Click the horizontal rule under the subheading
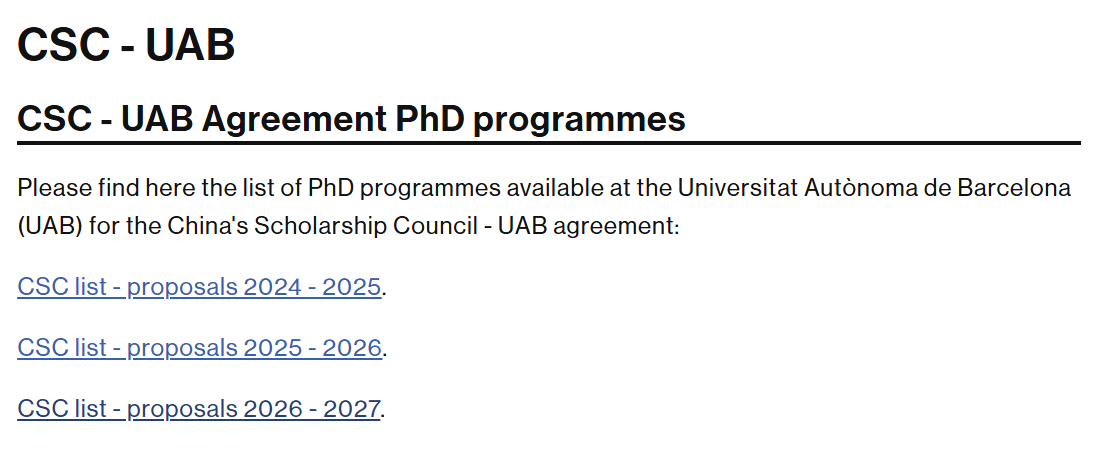This screenshot has height=450, width=1095. click(x=548, y=143)
